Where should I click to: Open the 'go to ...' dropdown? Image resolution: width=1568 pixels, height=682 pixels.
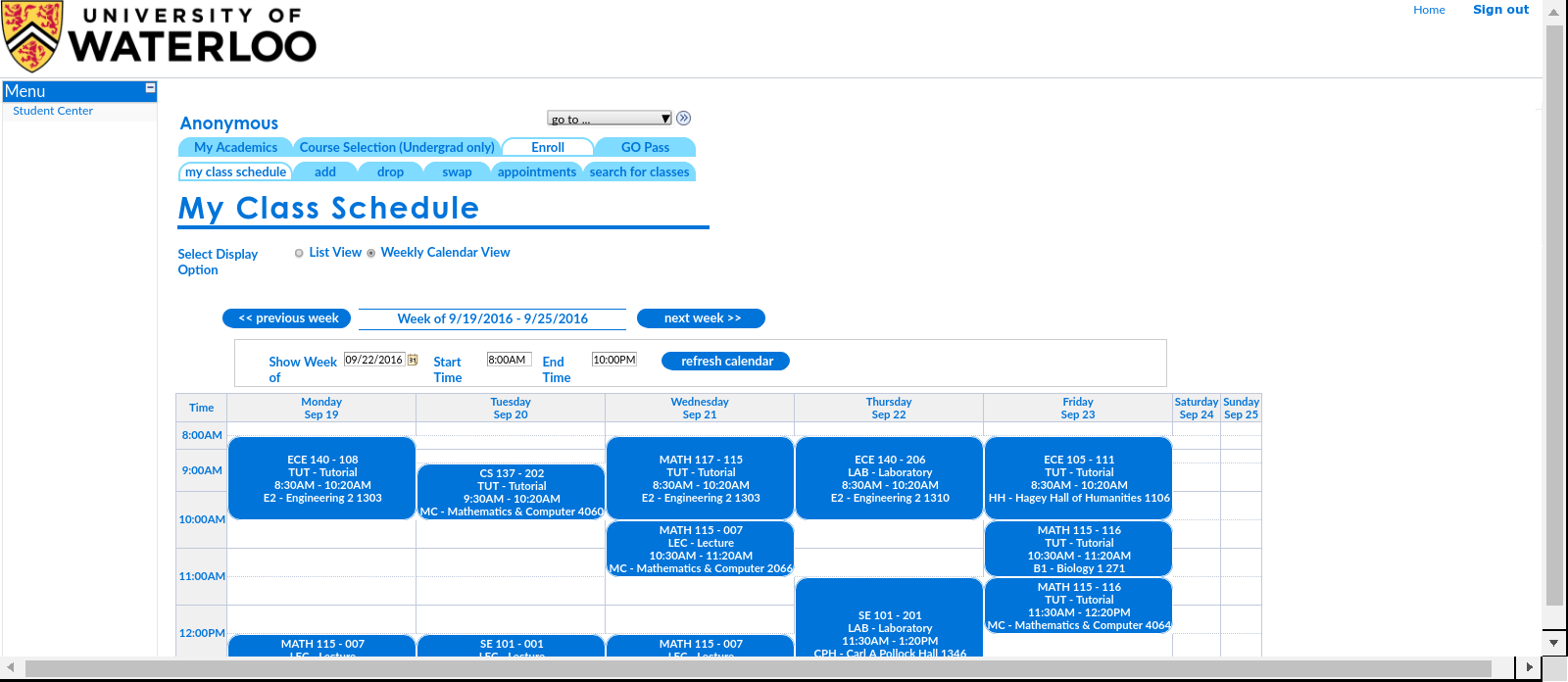(610, 119)
